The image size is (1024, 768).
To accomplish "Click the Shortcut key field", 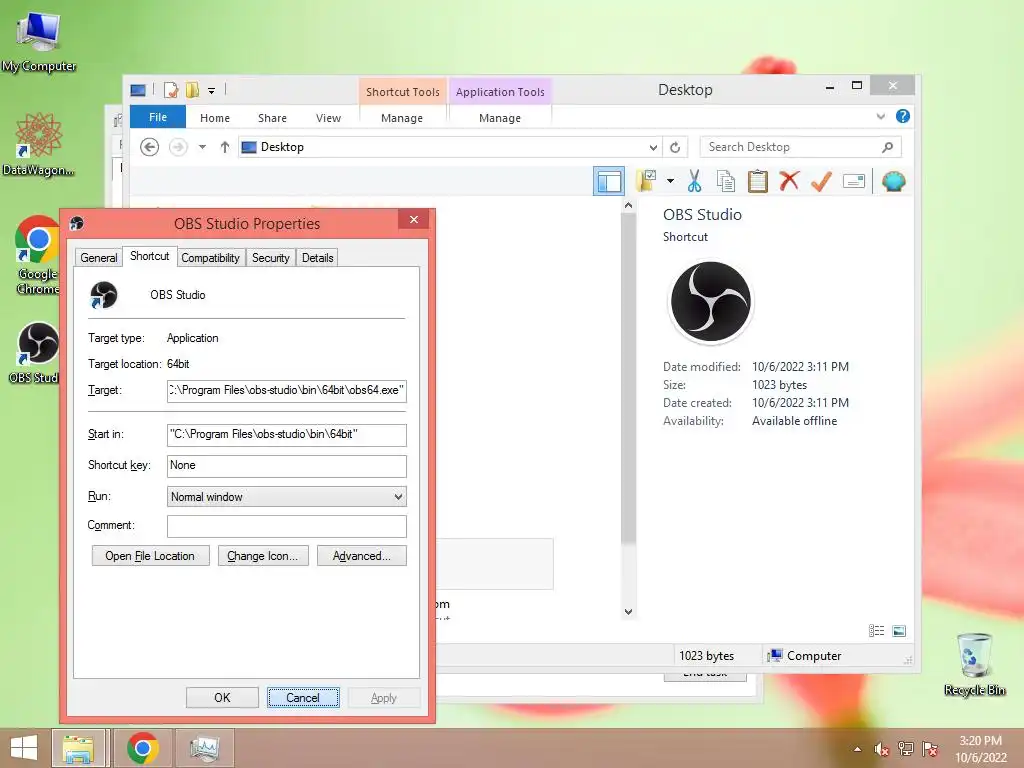I will pyautogui.click(x=287, y=466).
